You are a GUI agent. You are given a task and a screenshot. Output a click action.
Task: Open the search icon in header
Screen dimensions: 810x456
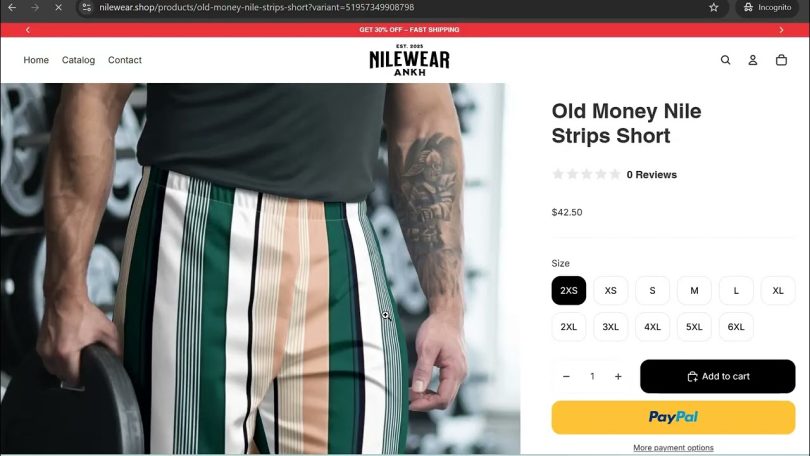pos(725,60)
